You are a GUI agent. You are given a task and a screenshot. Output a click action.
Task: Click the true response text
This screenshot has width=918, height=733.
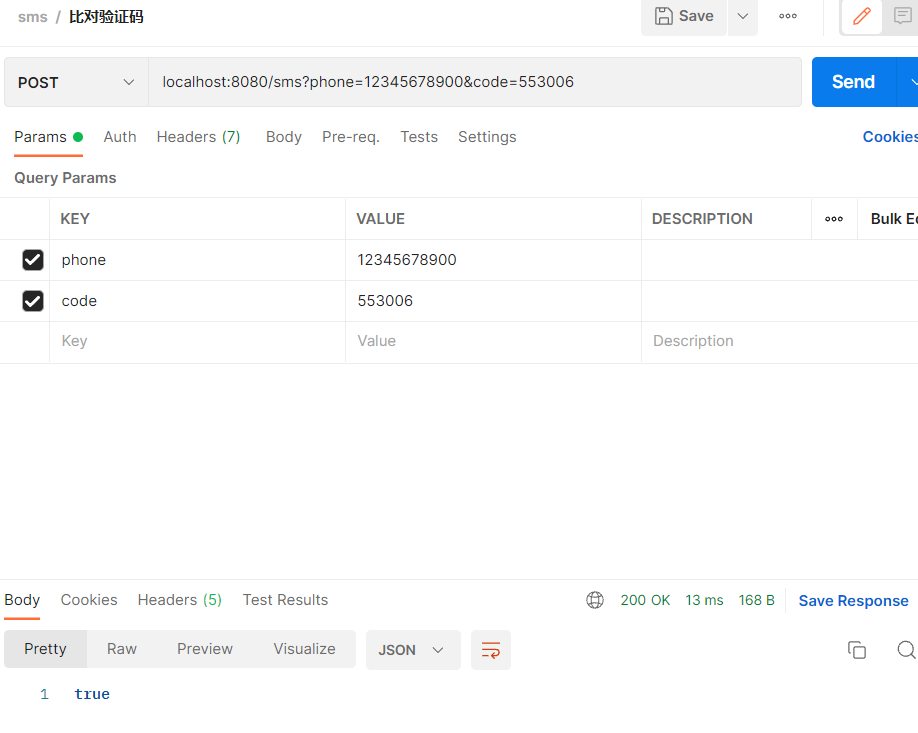92,694
